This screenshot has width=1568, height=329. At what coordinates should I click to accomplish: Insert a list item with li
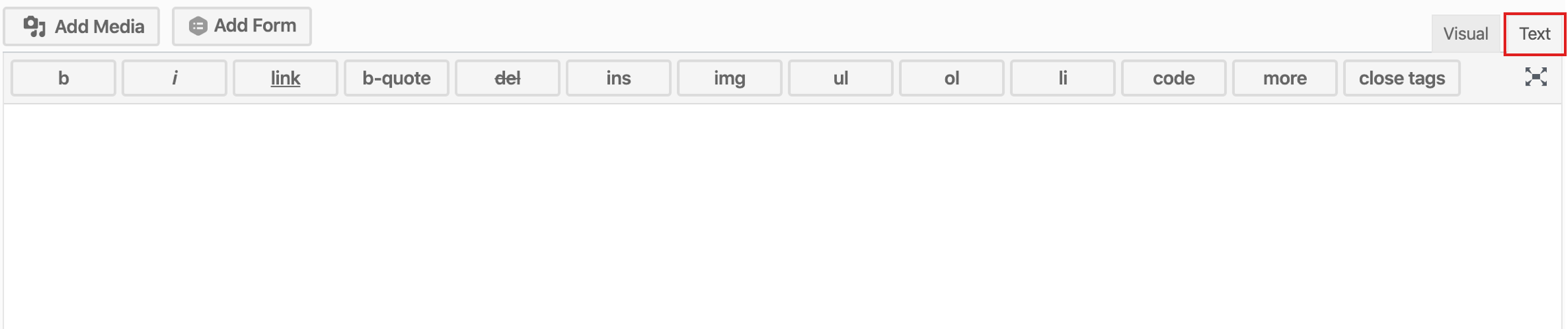point(1062,78)
